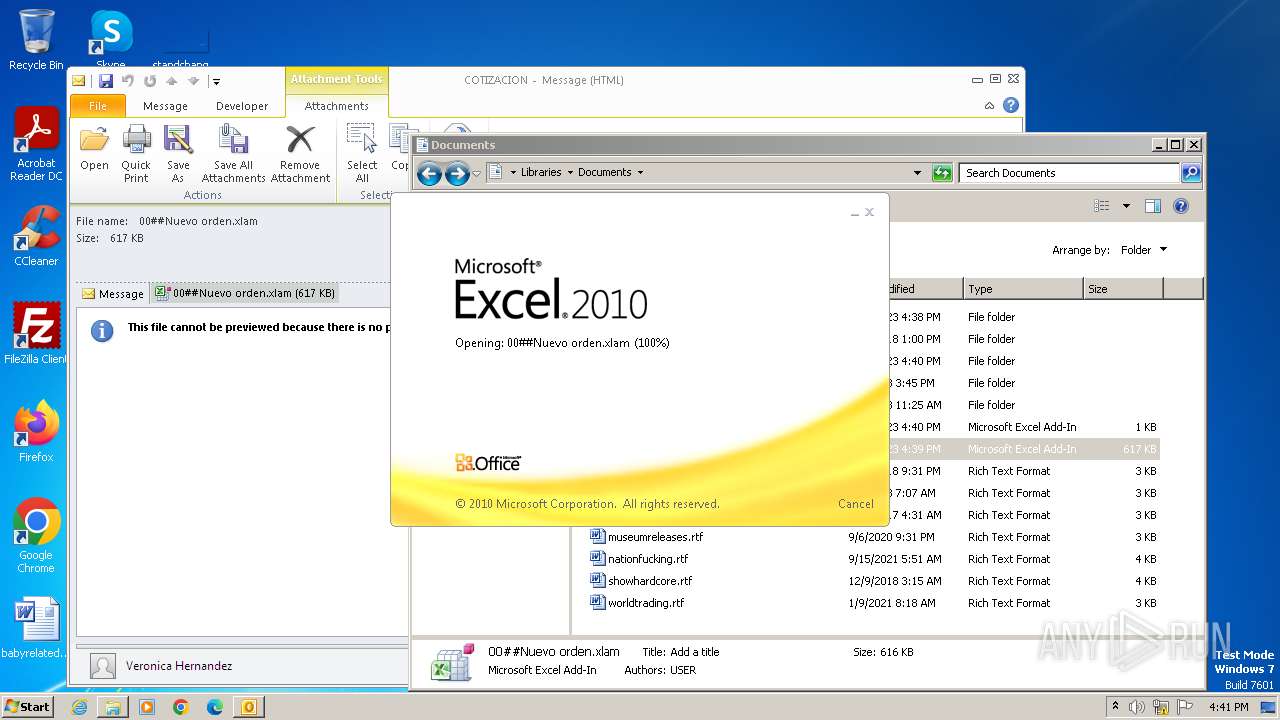
Task: Refresh the Documents folder with the green button
Action: click(942, 173)
